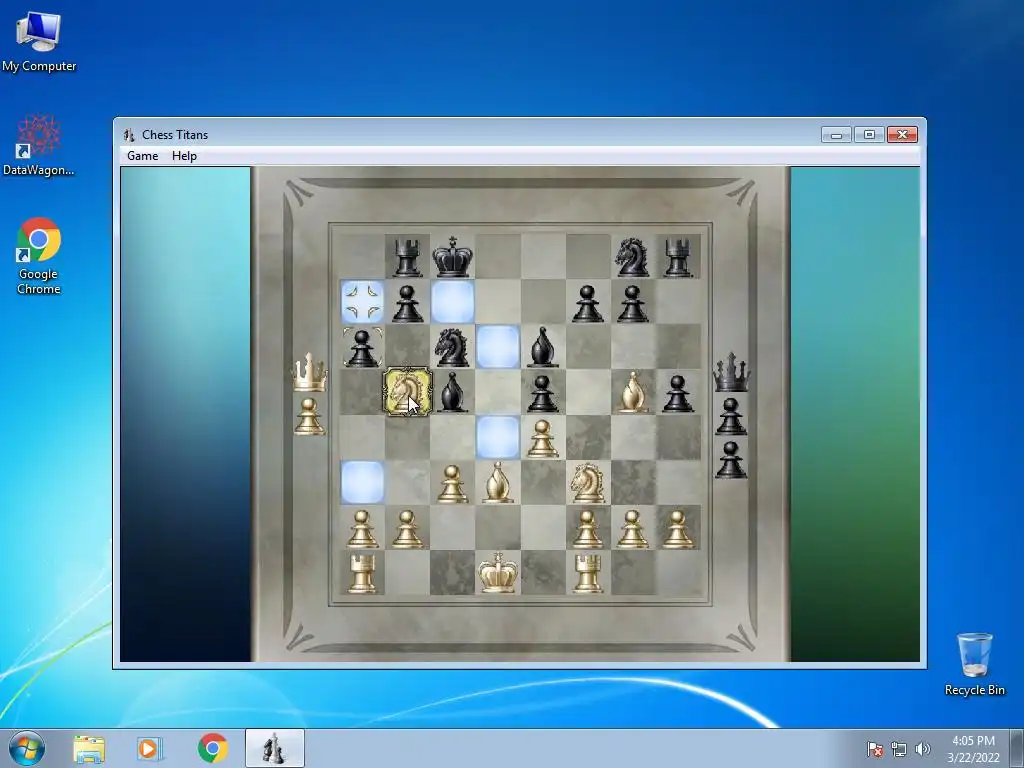Click the black bishop right of the selected knight

tap(452, 392)
